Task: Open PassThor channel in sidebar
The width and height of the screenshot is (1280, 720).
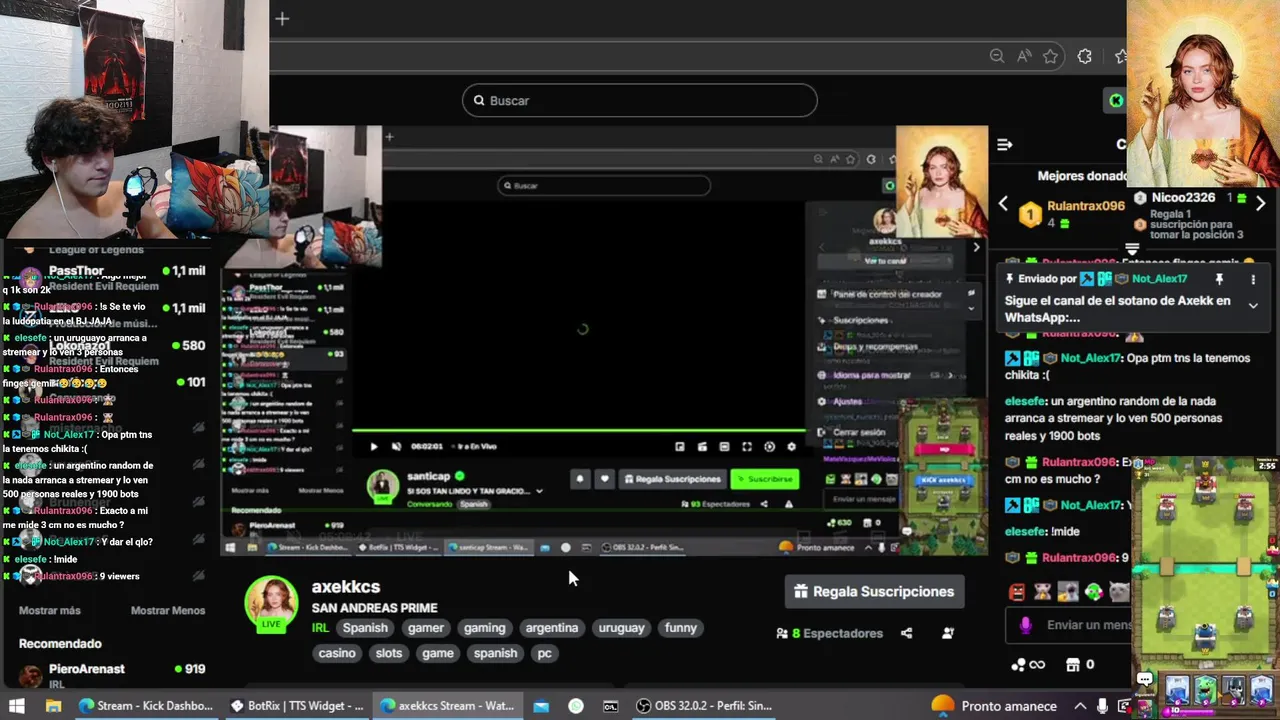Action: (76, 271)
